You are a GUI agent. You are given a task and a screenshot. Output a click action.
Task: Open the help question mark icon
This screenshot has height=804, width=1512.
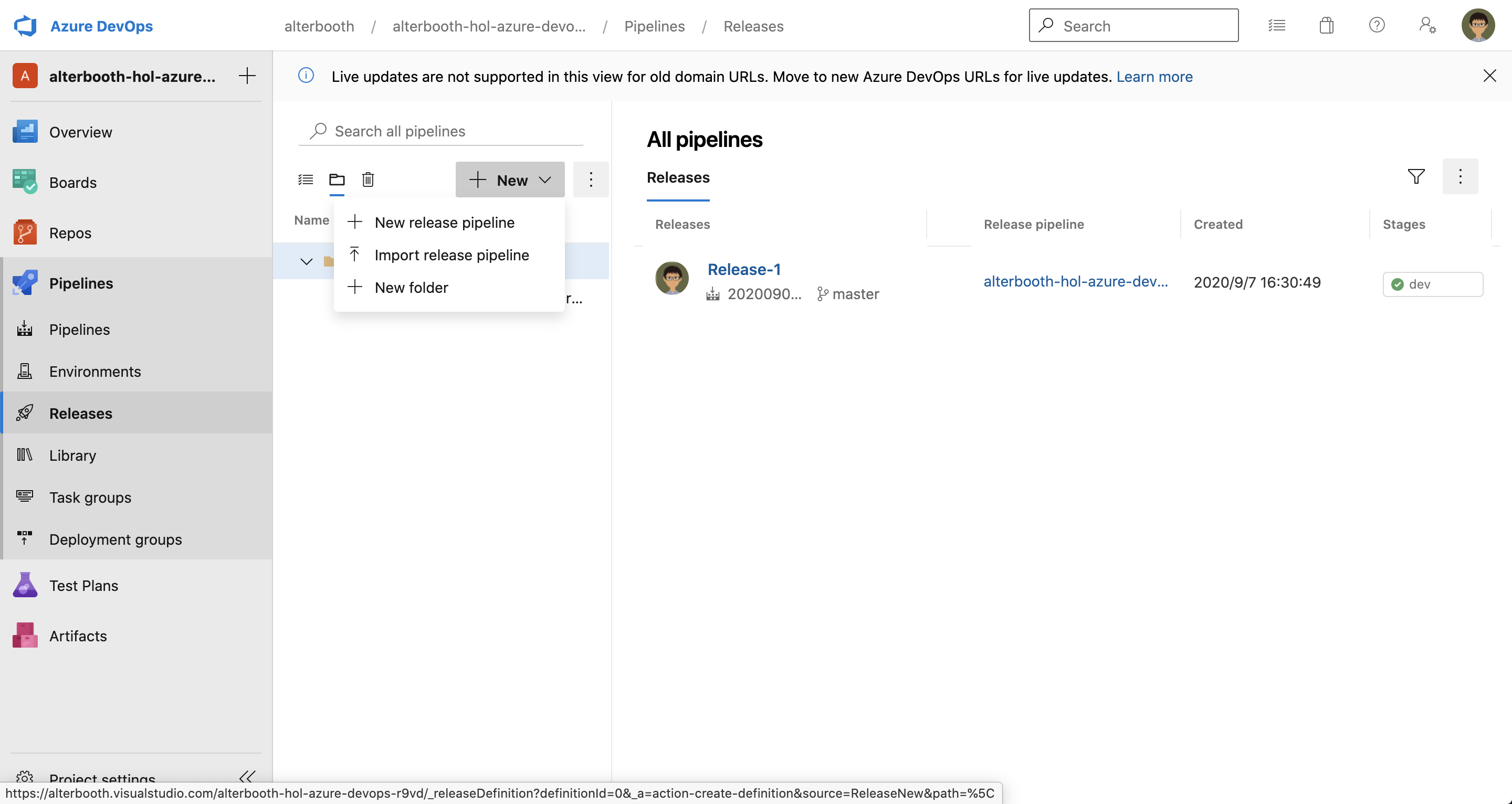pos(1377,26)
